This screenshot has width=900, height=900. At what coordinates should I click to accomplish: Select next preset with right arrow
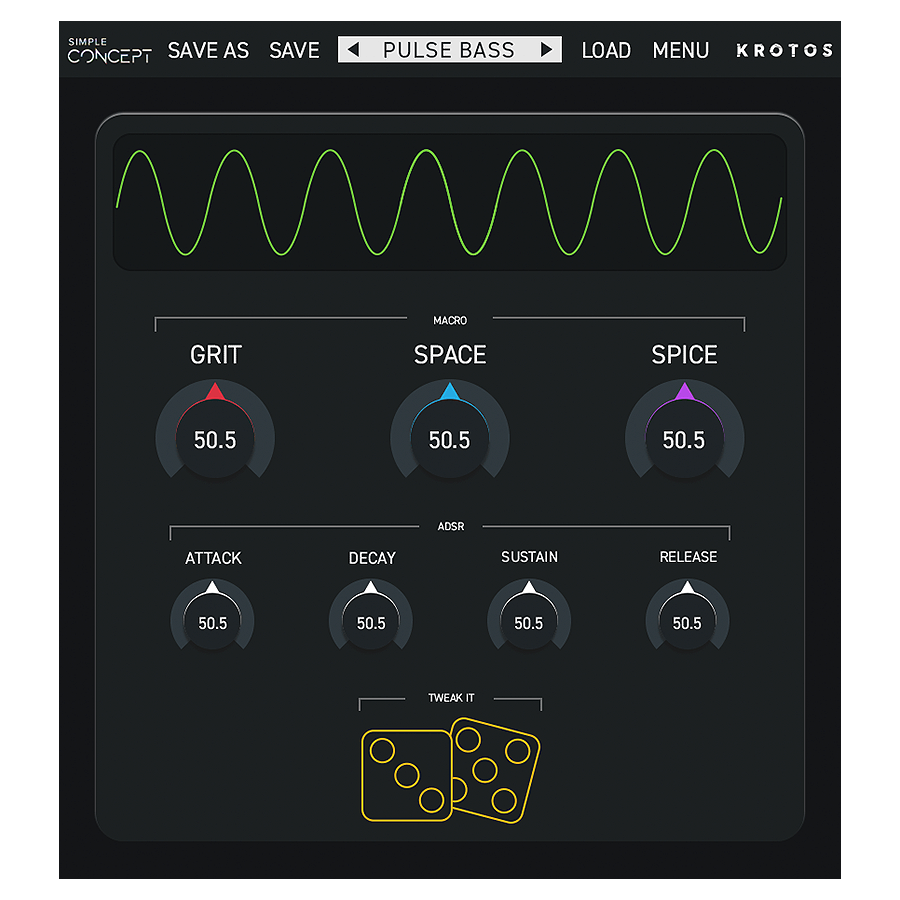point(546,50)
